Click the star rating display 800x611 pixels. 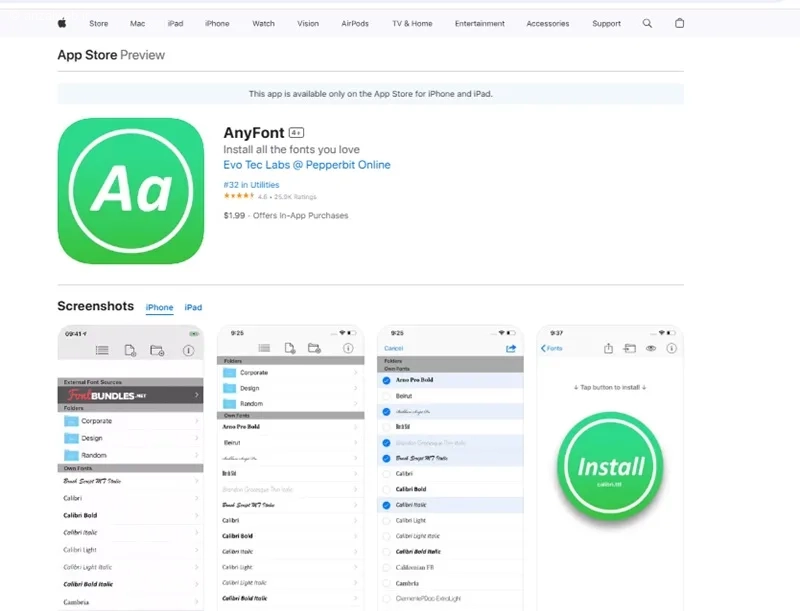click(240, 199)
